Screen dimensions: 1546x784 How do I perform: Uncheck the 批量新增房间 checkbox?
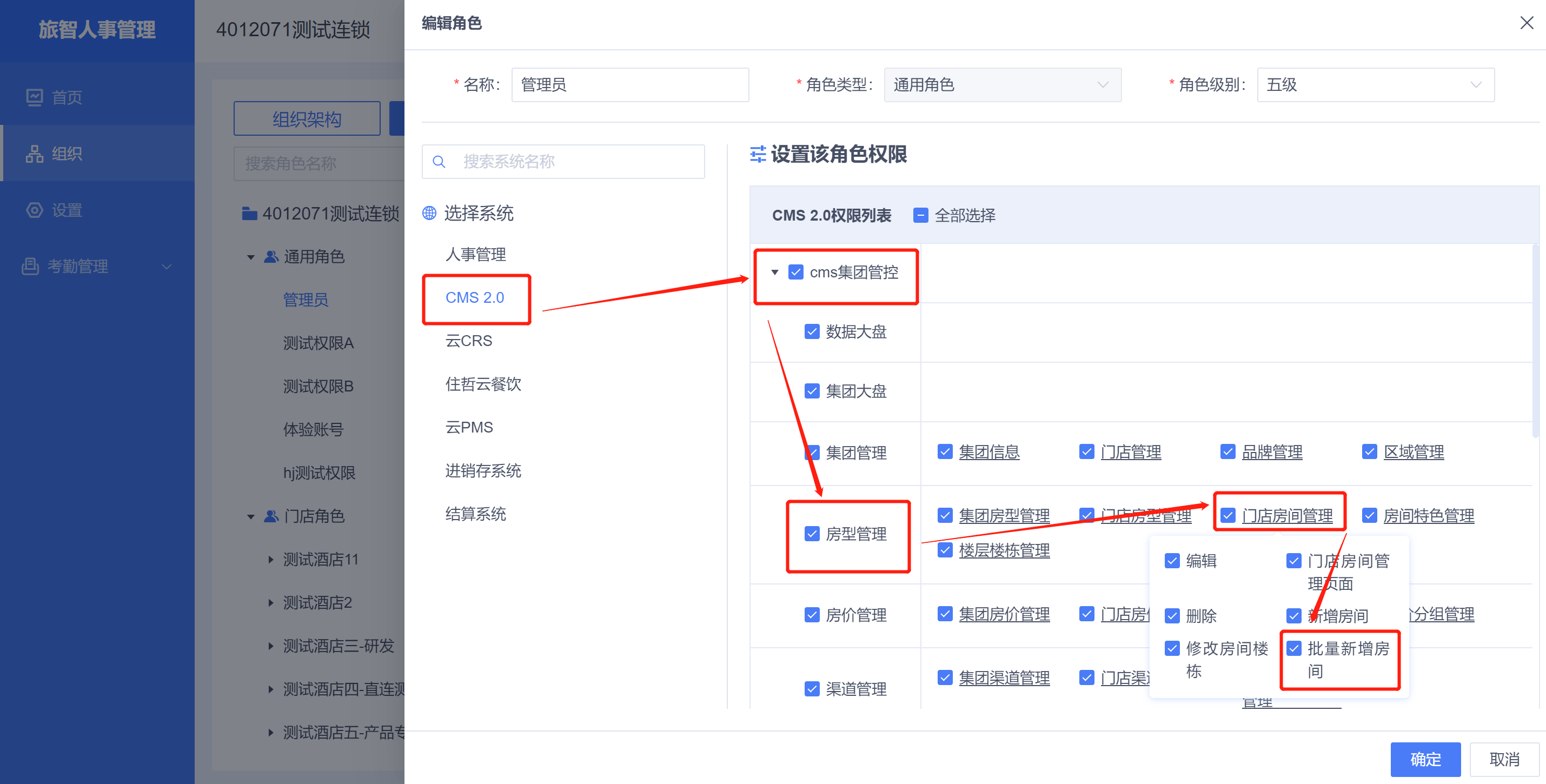pos(1294,648)
